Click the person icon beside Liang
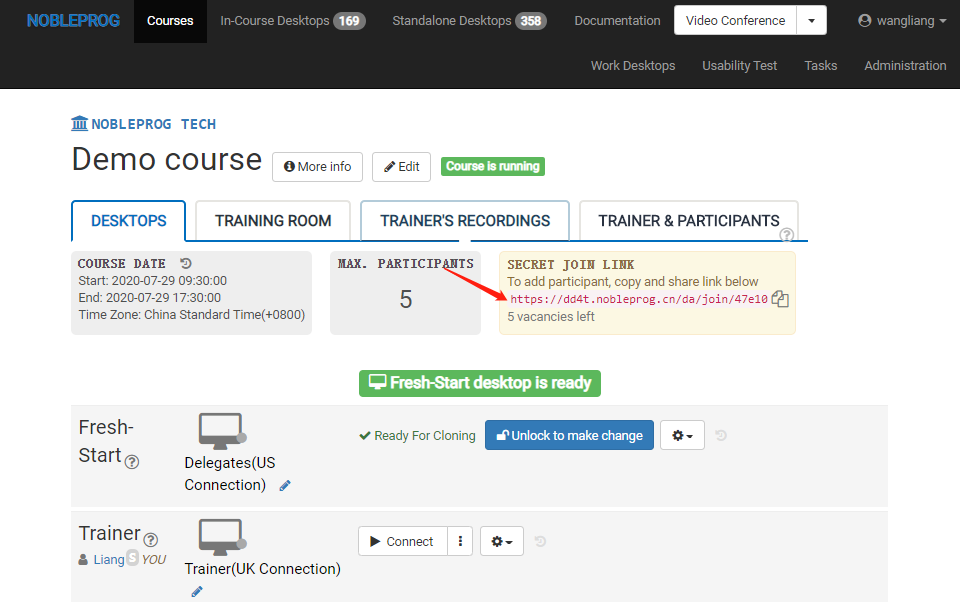 pos(83,560)
